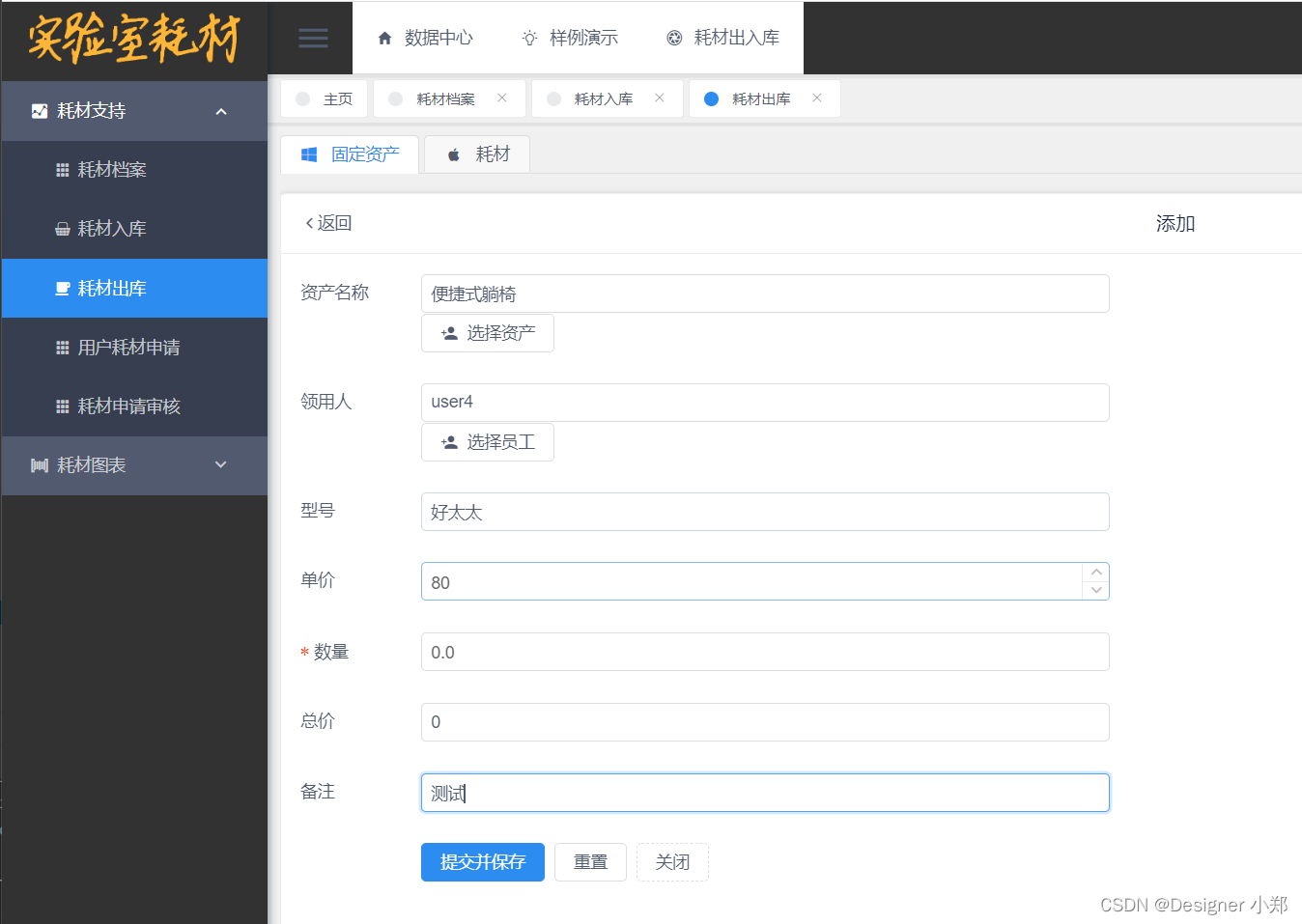Close the 耗材出库 page tab
The width and height of the screenshot is (1302, 924).
(x=817, y=98)
